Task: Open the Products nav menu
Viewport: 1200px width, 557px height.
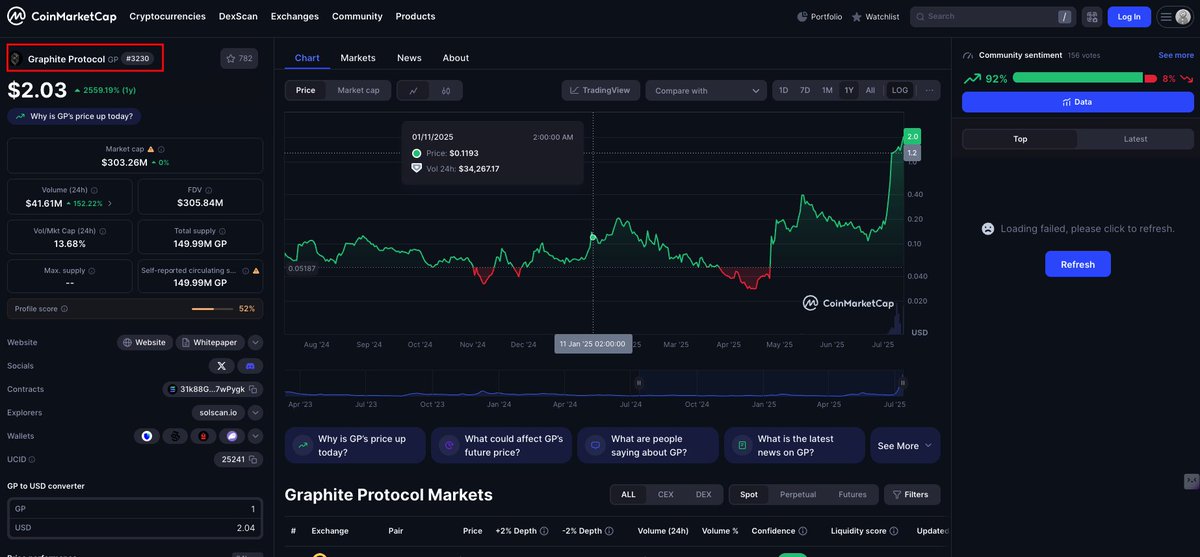Action: point(415,16)
